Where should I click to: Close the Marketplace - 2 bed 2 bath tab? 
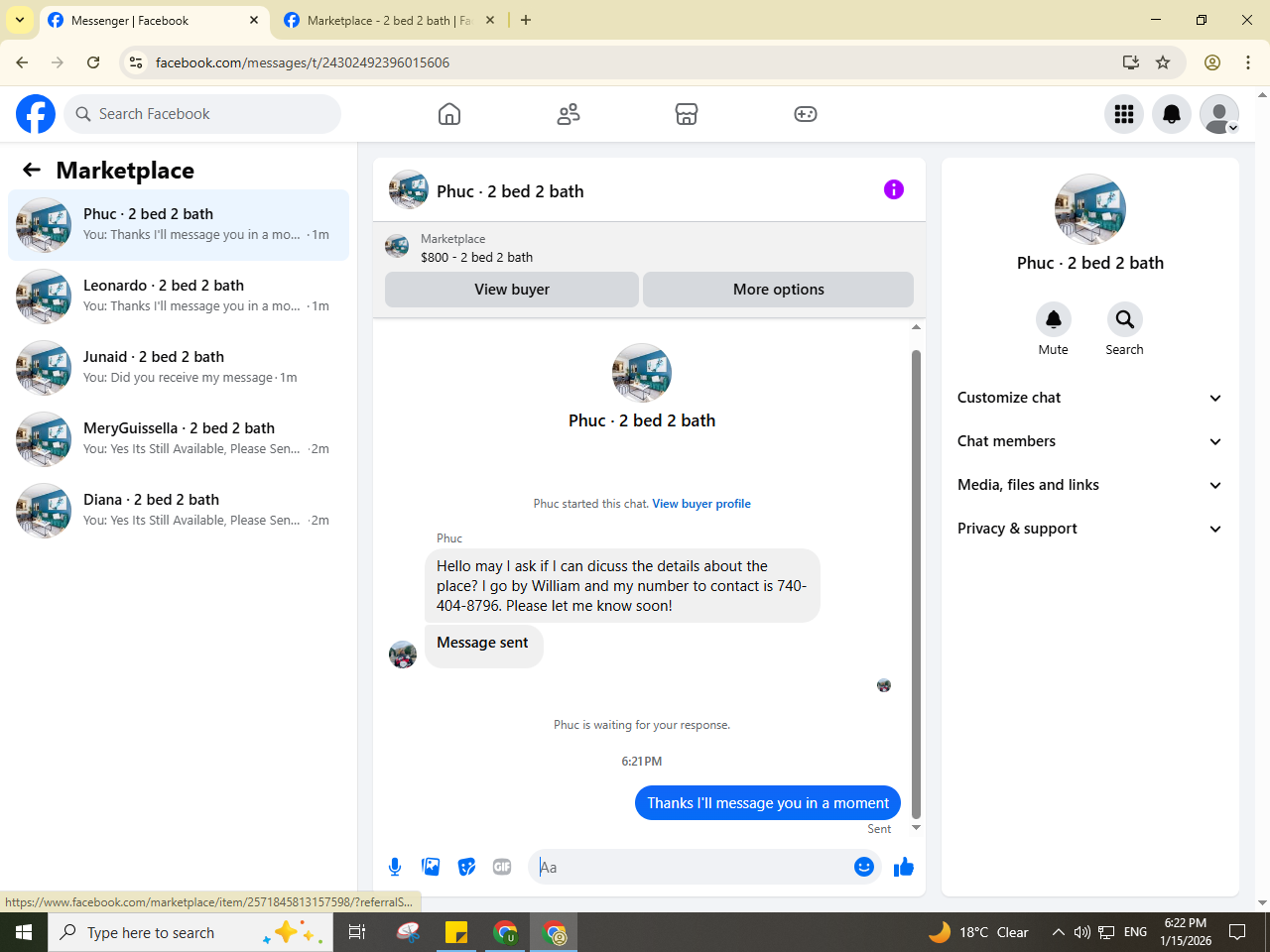[x=490, y=20]
